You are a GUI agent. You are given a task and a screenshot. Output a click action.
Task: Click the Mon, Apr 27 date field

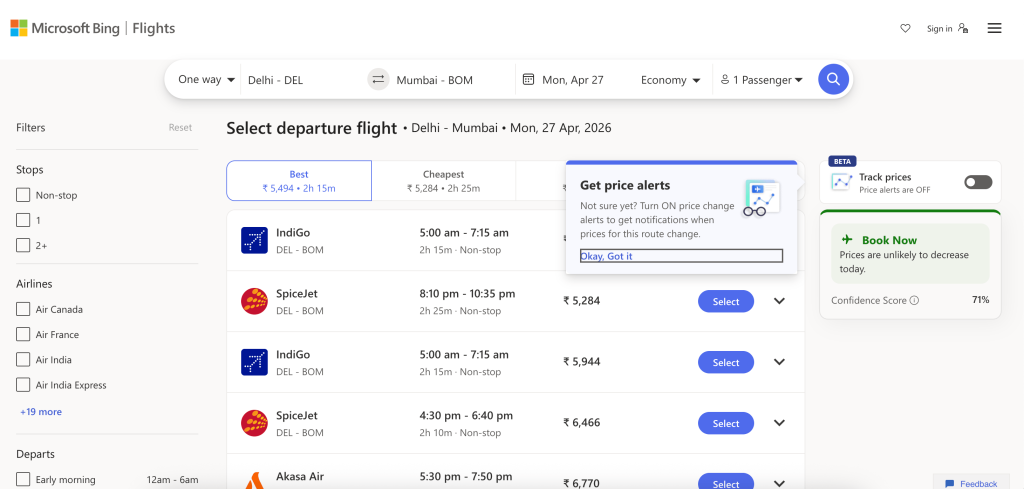coord(573,80)
